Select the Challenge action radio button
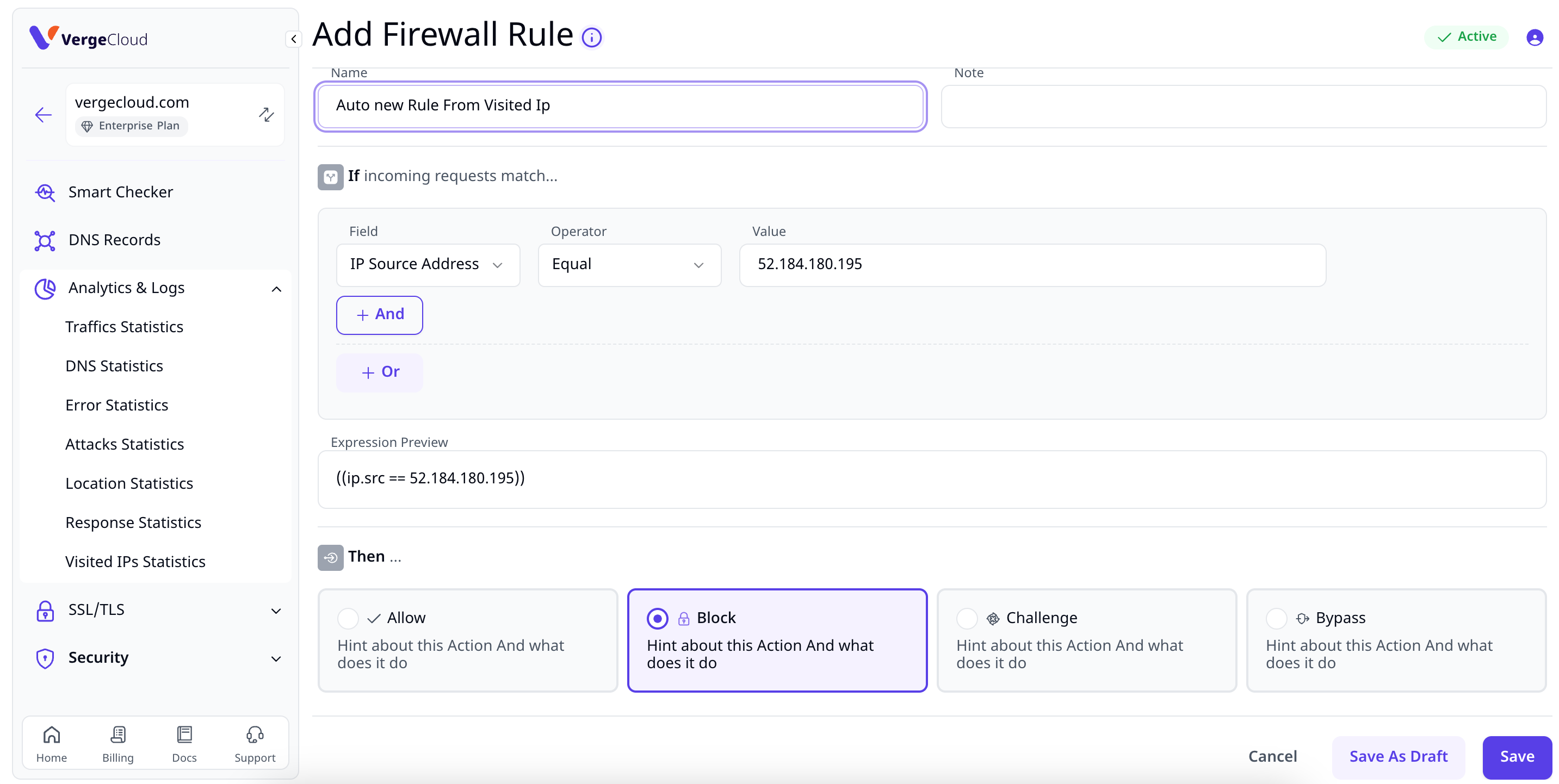This screenshot has width=1559, height=784. pos(967,618)
